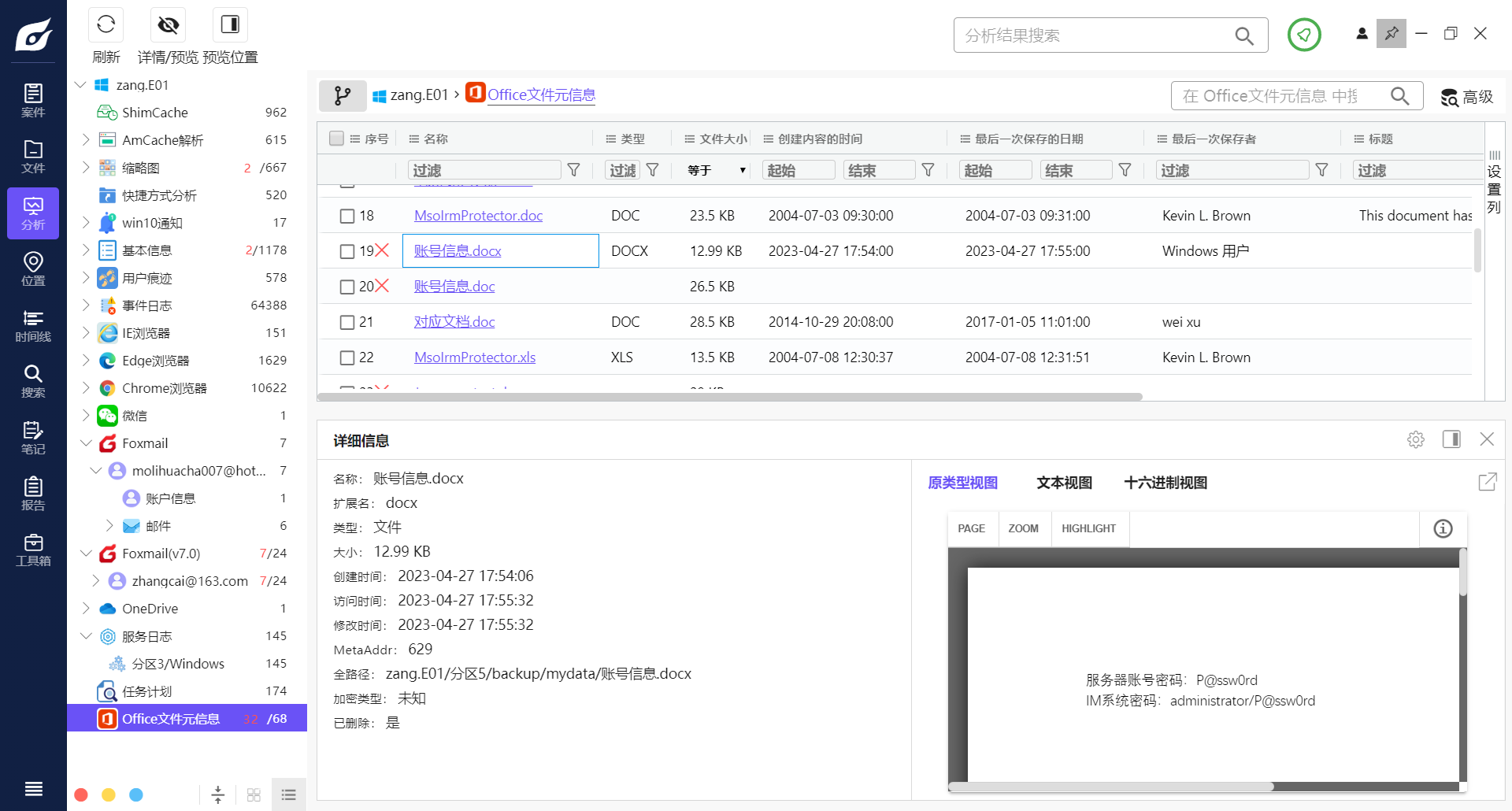Open the 时间线 sidebar icon

pyautogui.click(x=33, y=326)
